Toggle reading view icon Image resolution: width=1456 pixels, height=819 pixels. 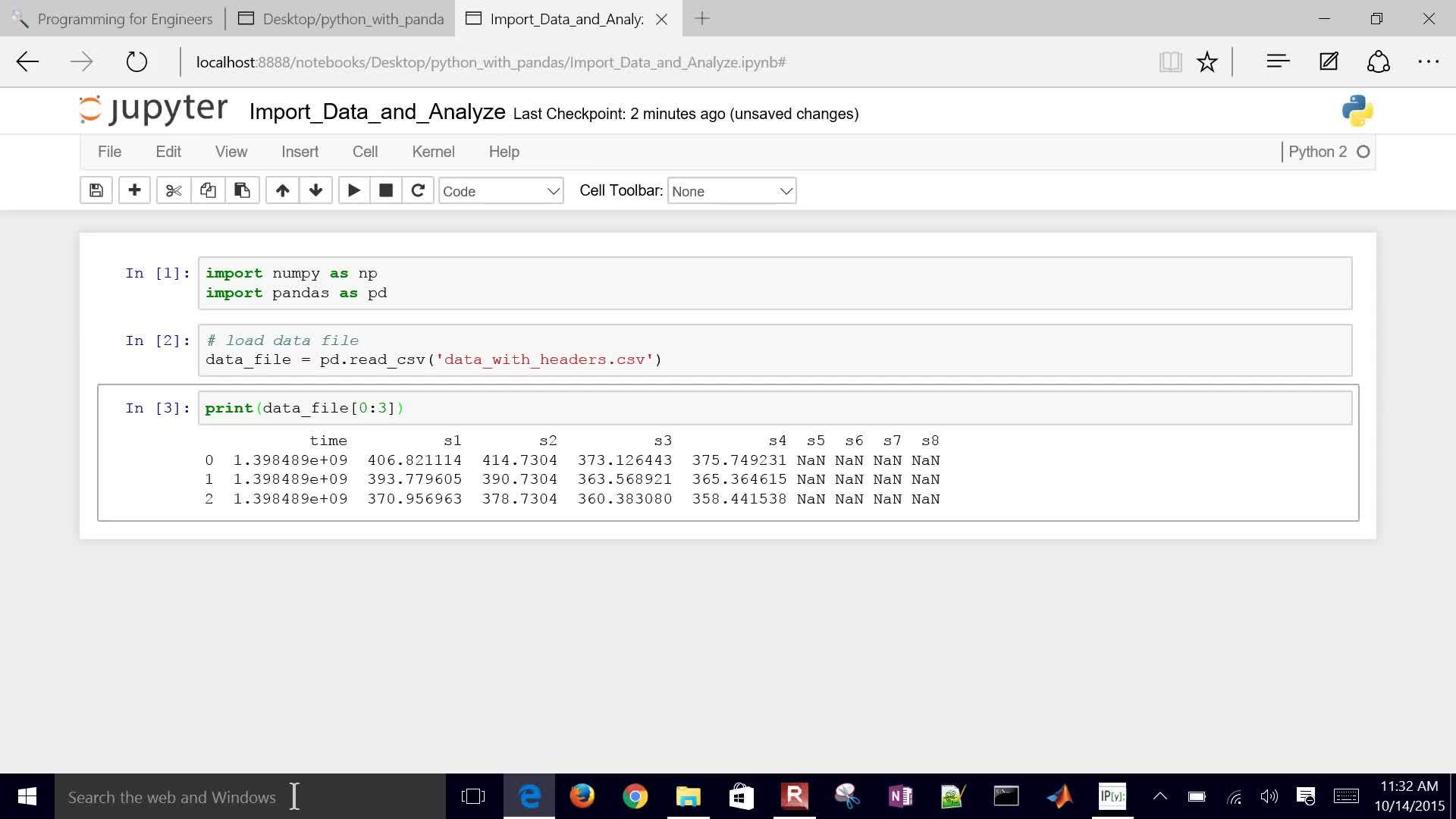(x=1170, y=62)
